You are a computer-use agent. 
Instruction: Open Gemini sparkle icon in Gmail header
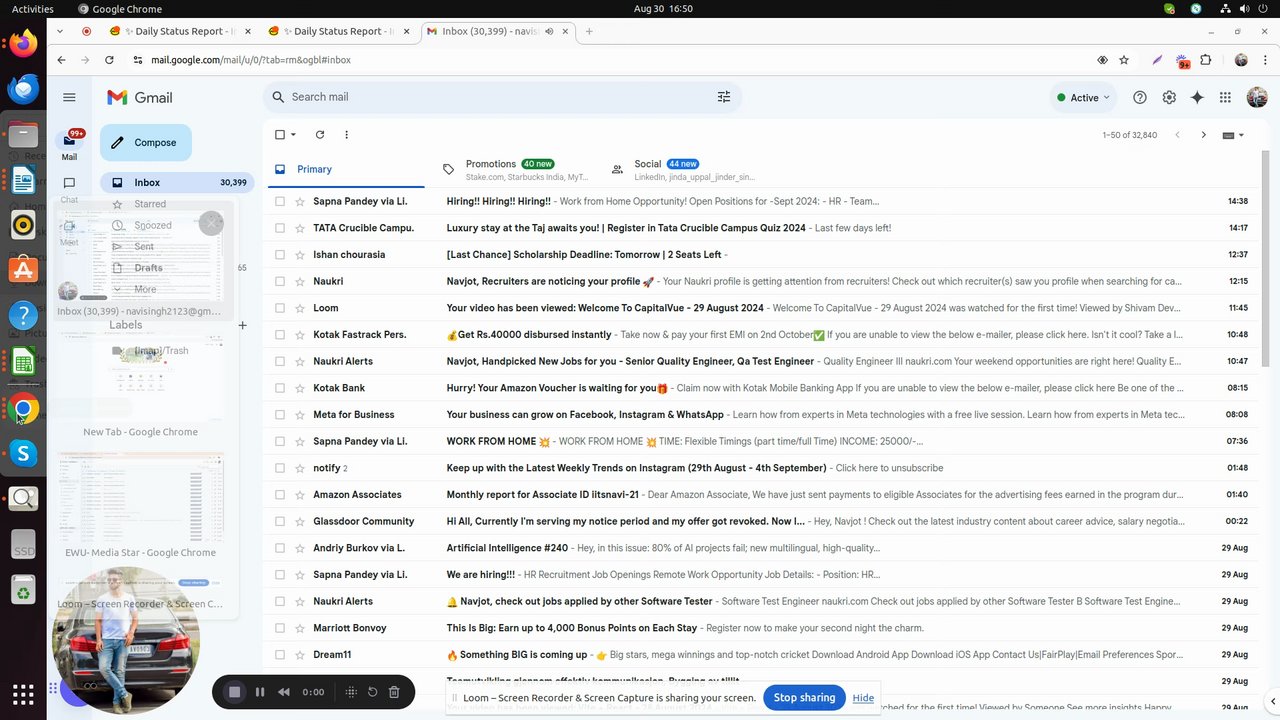[1197, 97]
